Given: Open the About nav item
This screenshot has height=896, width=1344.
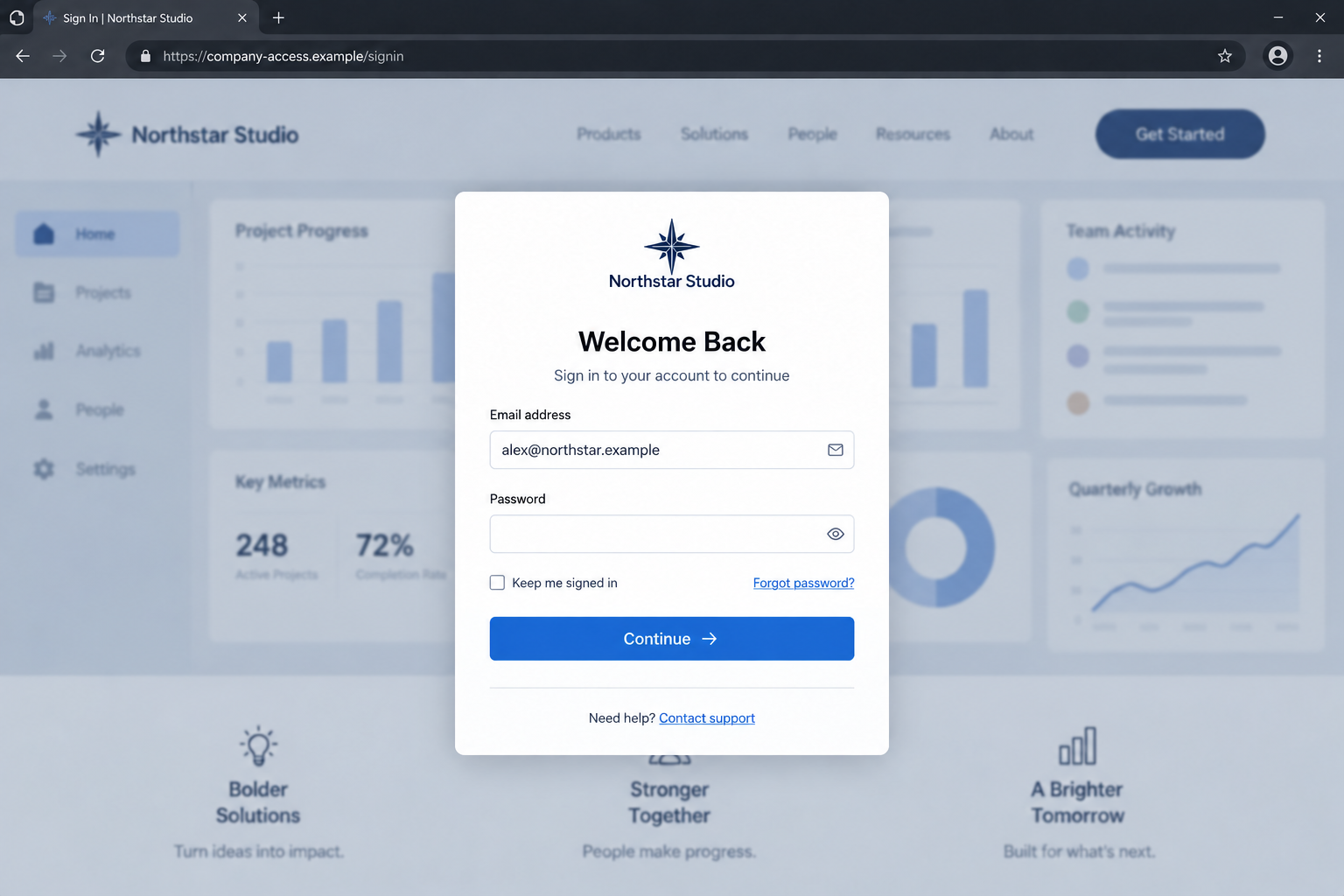Looking at the screenshot, I should click(x=1011, y=134).
